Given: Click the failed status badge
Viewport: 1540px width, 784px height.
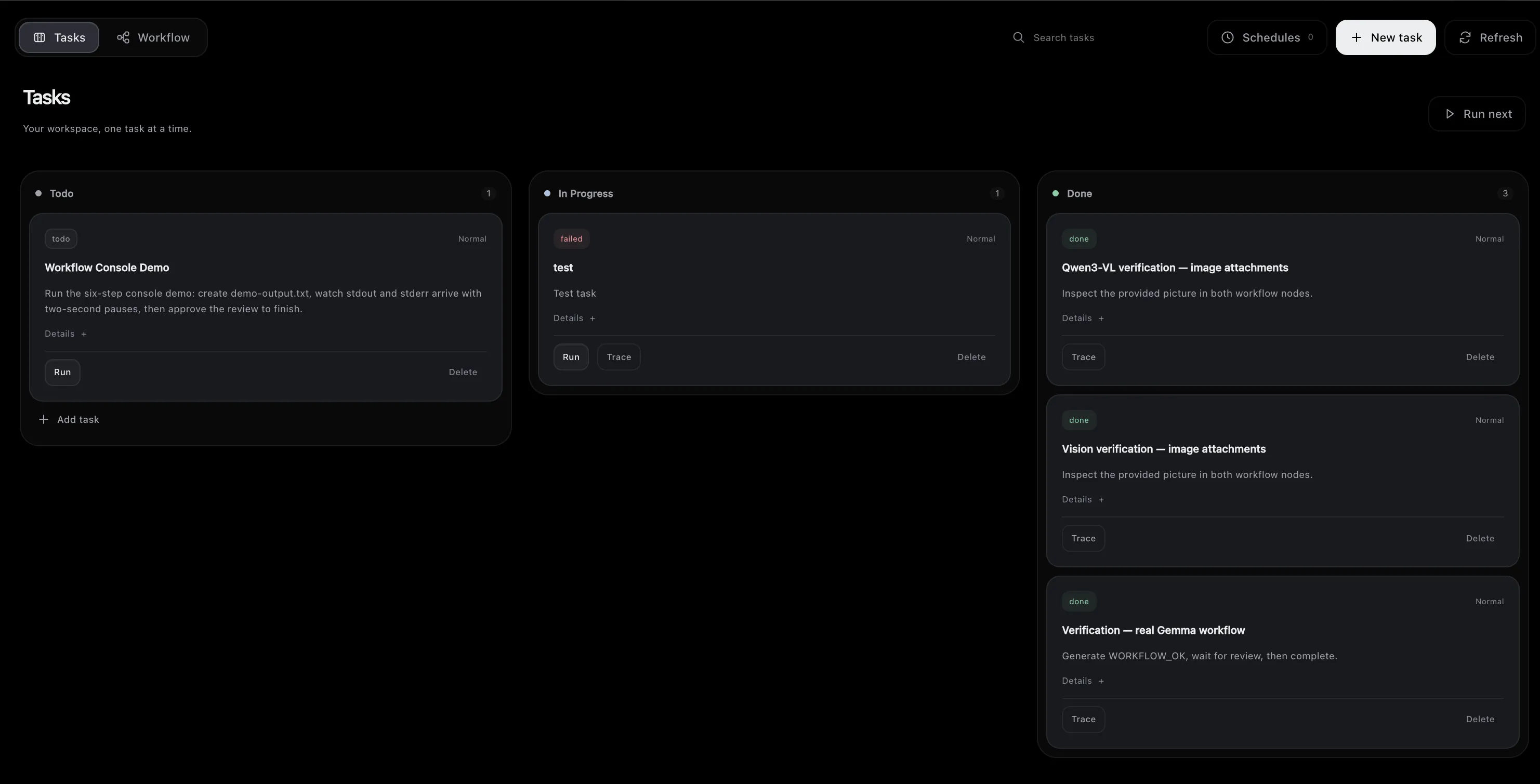Looking at the screenshot, I should [x=571, y=238].
